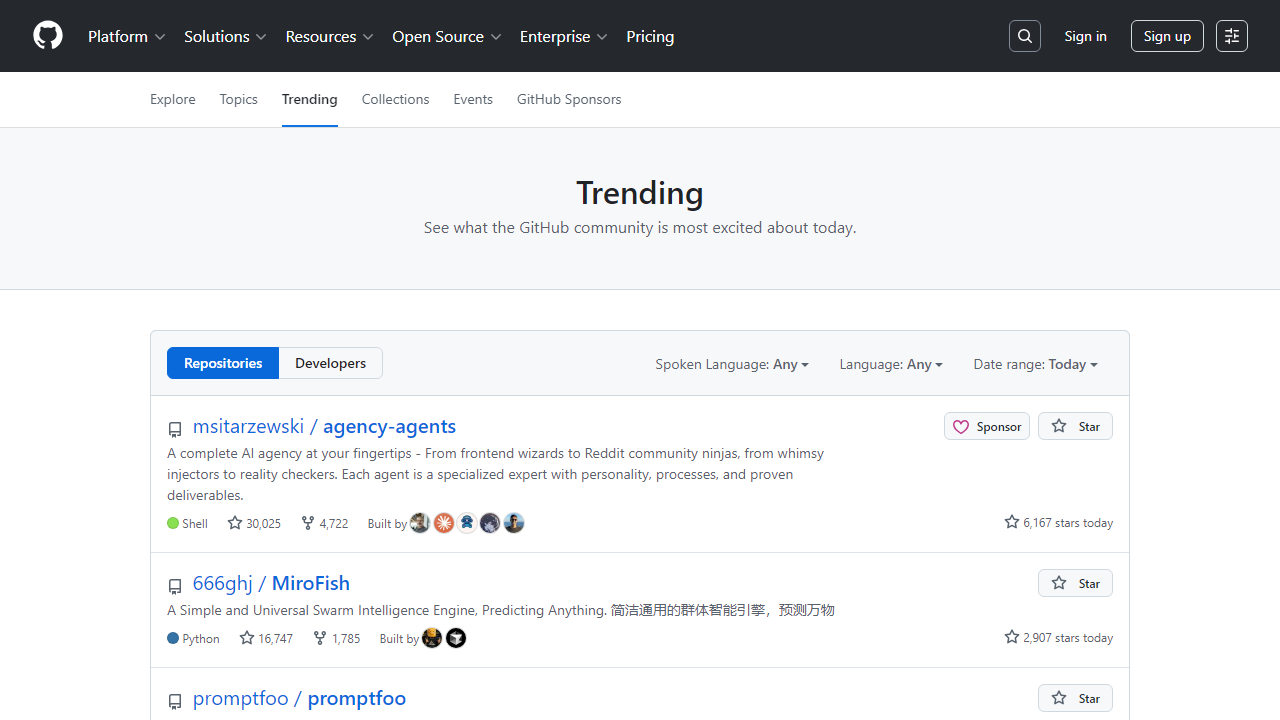The image size is (1280, 720).
Task: Expand the Open Source menu
Action: coord(447,36)
